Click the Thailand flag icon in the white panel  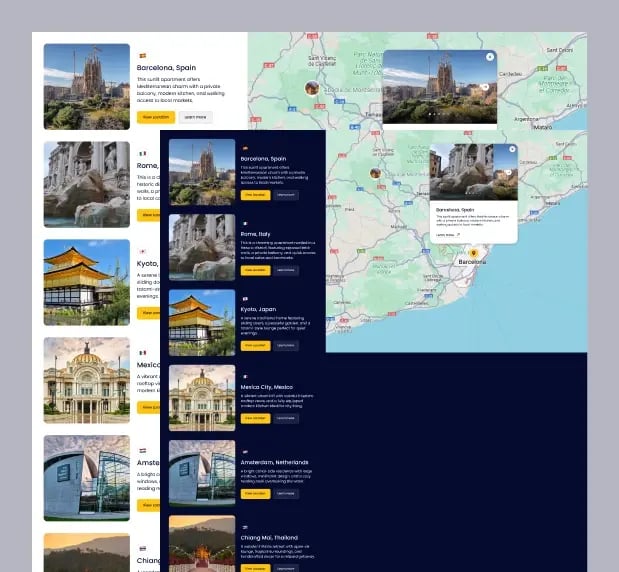pyautogui.click(x=143, y=548)
